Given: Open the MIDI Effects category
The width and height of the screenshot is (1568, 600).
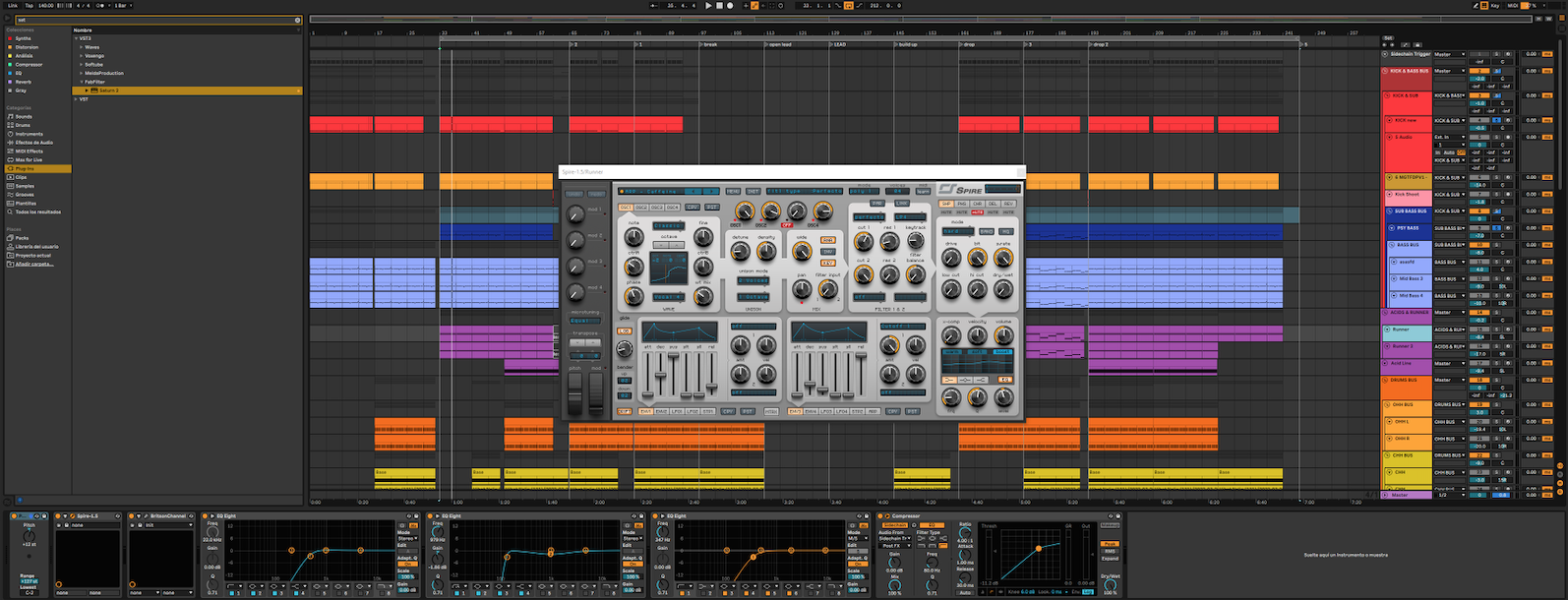Looking at the screenshot, I should click(x=29, y=151).
